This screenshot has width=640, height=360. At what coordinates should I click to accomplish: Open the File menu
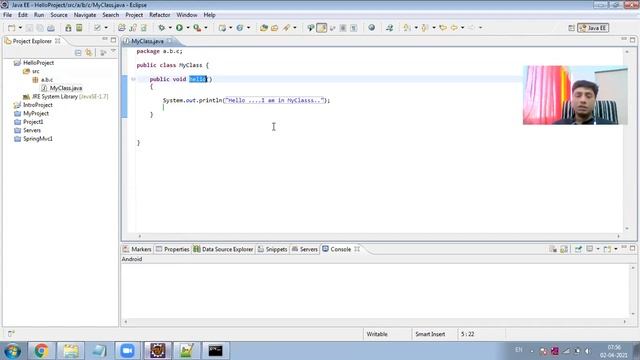7,15
